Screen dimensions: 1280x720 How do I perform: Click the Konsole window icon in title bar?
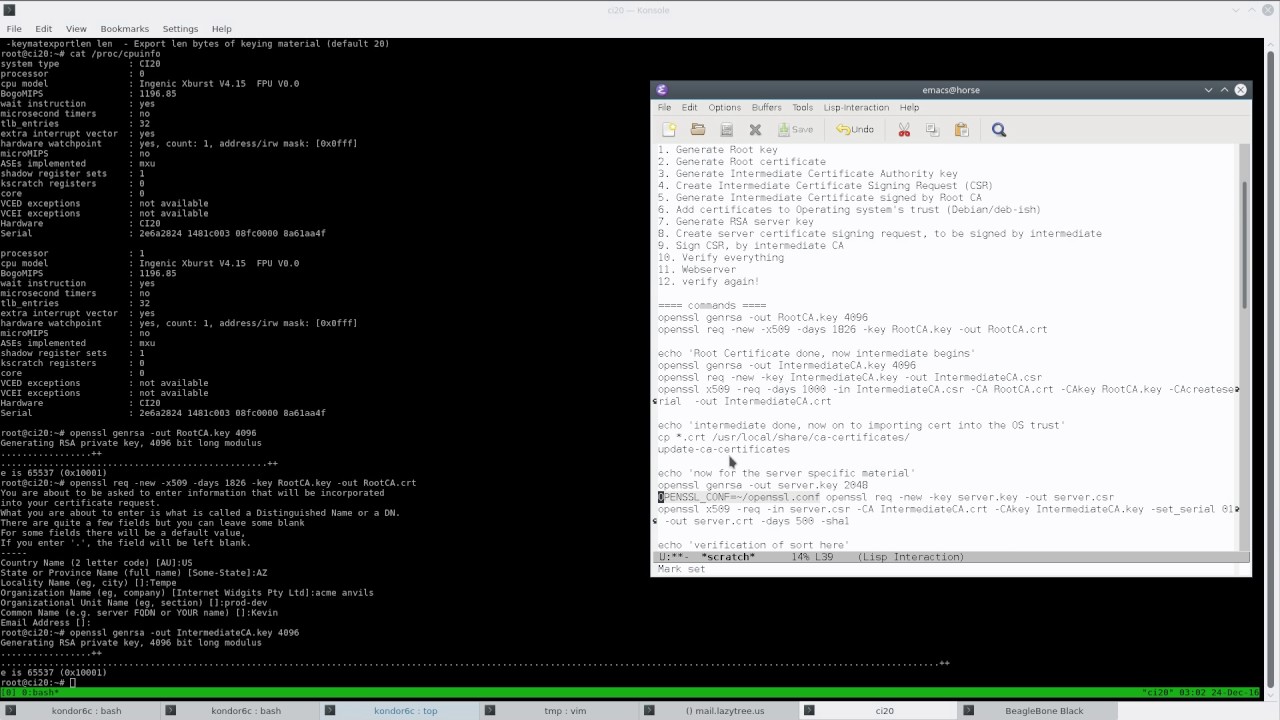(9, 10)
